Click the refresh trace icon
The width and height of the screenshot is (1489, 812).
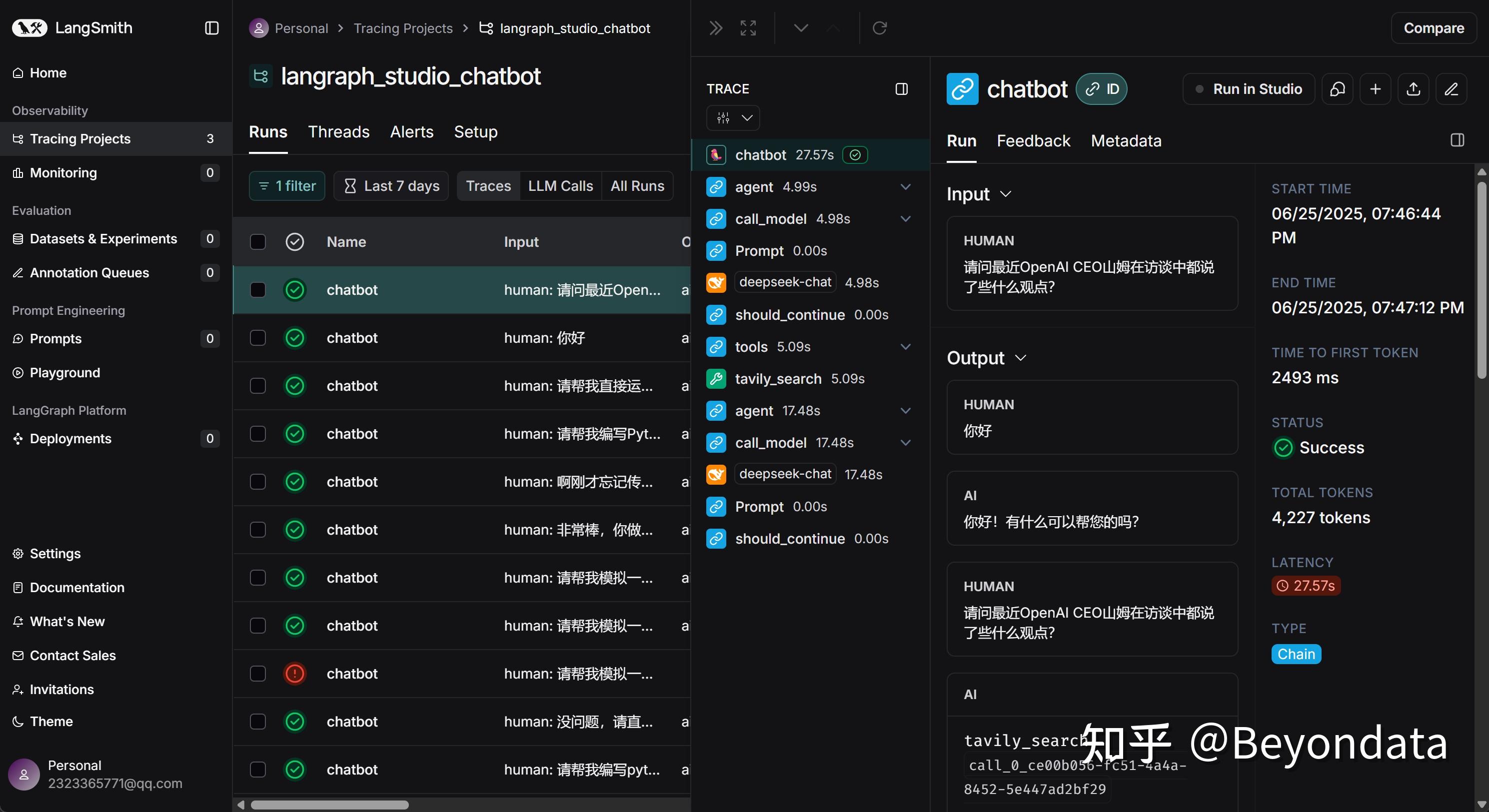pos(879,28)
